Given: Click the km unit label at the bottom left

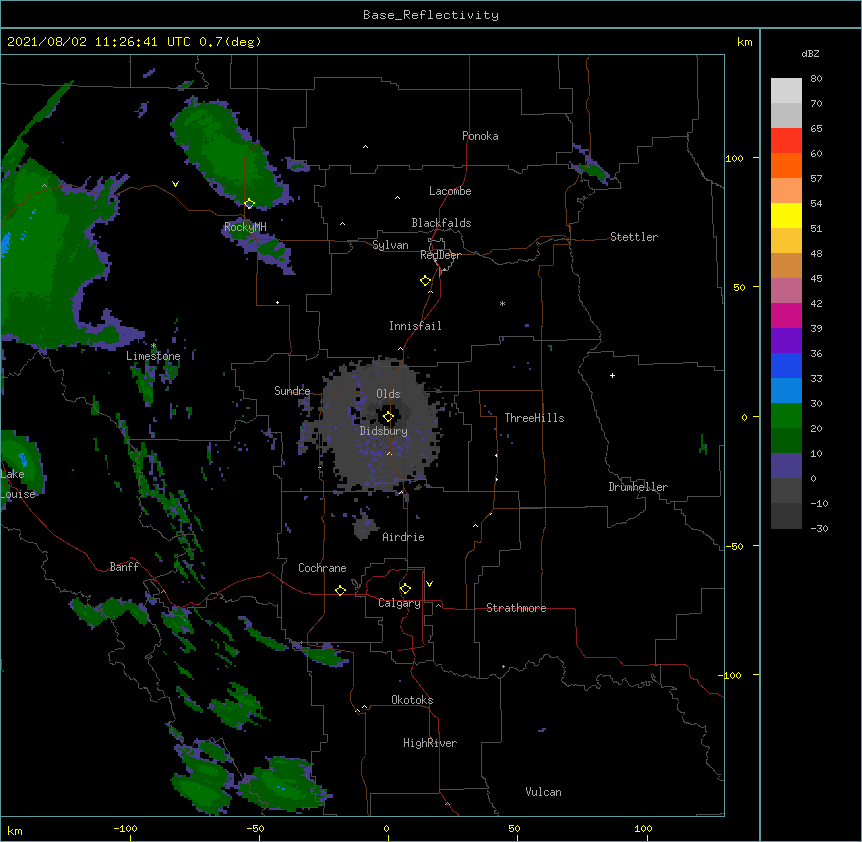Looking at the screenshot, I should click(x=15, y=831).
